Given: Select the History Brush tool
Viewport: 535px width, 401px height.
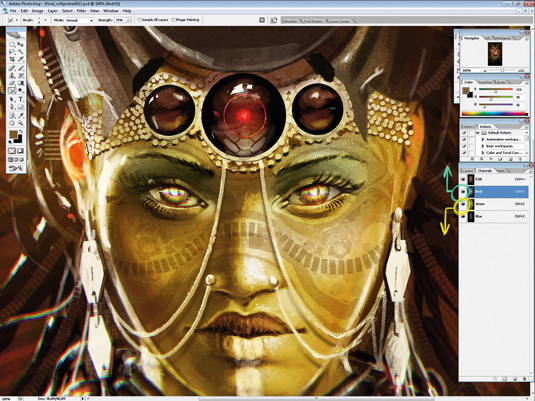Looking at the screenshot, I should click(x=20, y=76).
